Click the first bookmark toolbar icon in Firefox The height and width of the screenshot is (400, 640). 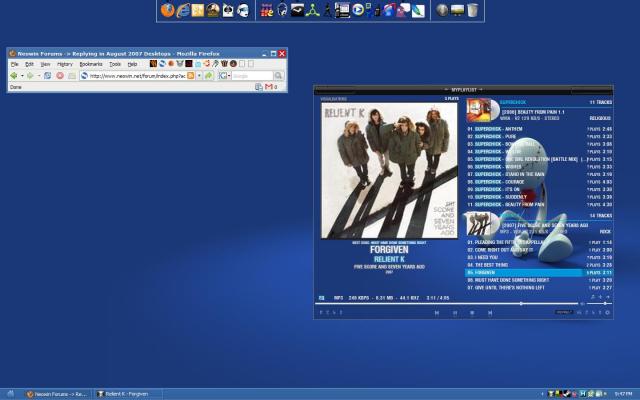click(153, 64)
